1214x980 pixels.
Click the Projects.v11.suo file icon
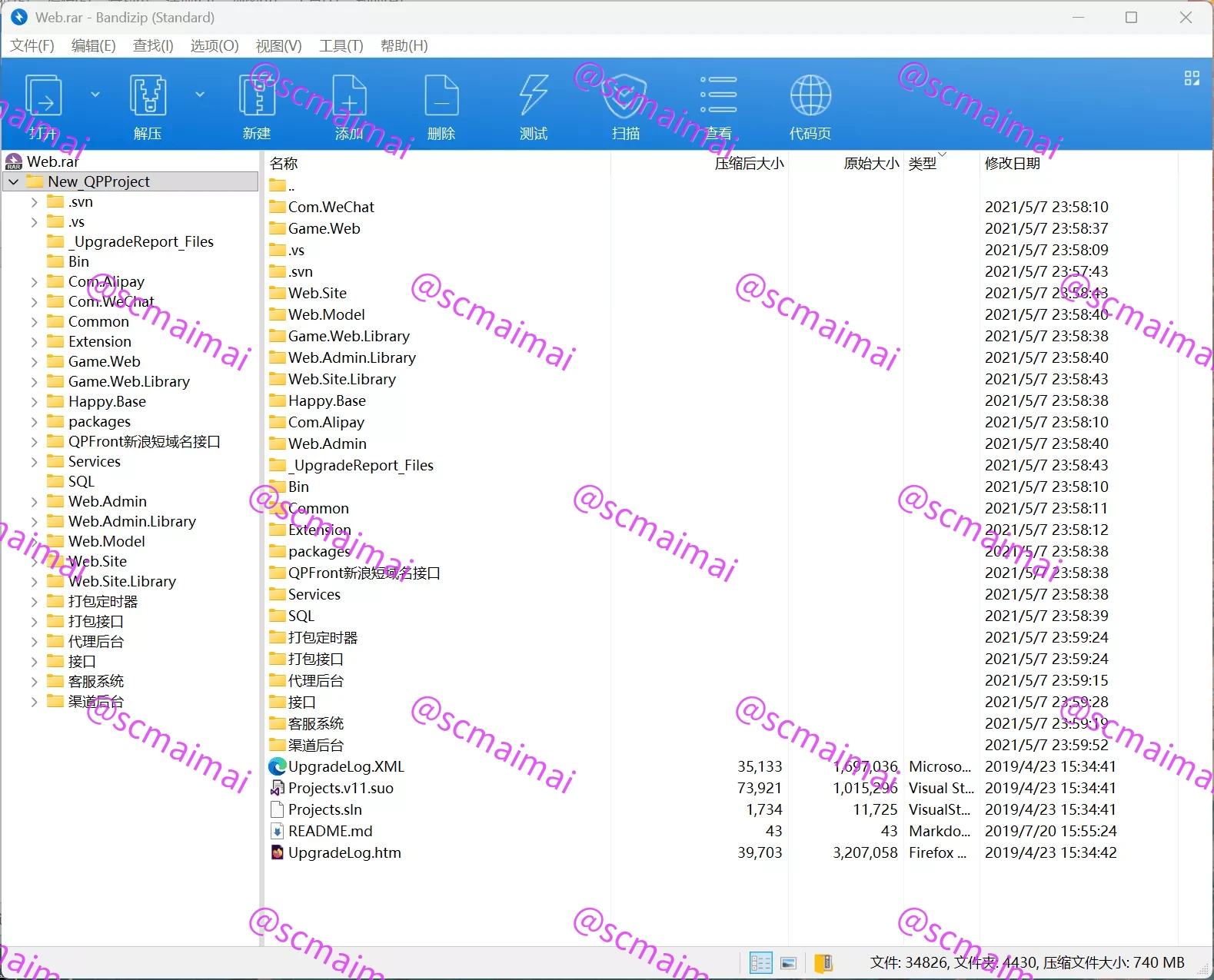[x=278, y=788]
